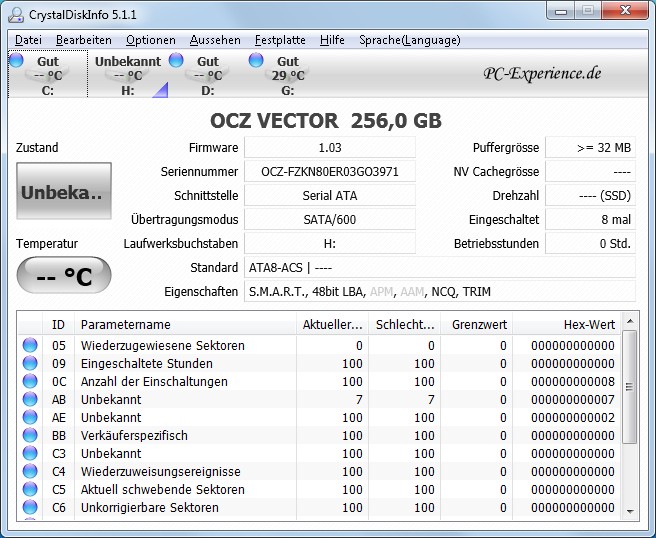Click the CrystalDiskInfo title bar app icon
The width and height of the screenshot is (656, 538).
coord(16,15)
